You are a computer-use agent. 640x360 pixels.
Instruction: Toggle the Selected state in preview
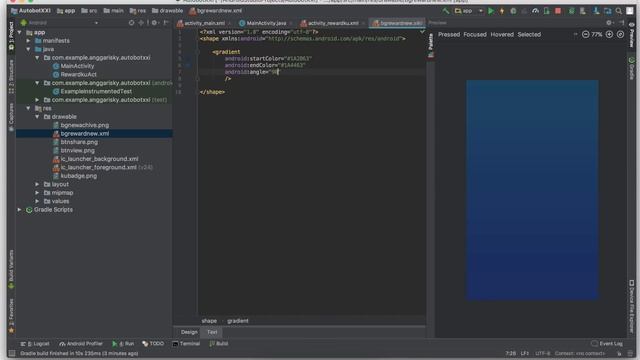click(x=529, y=35)
